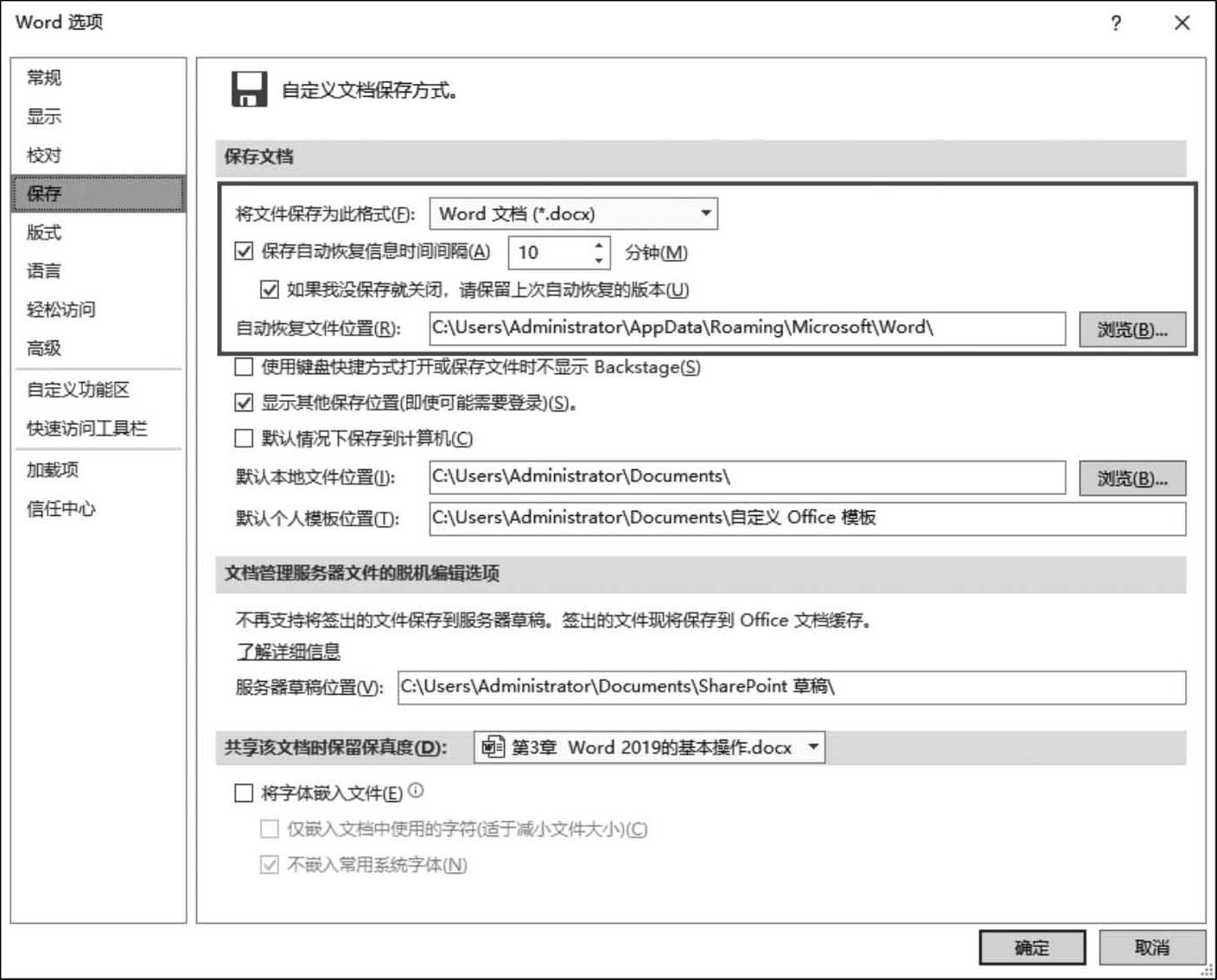Screen dimensions: 1217x980
Task: Close the Word Options dialog
Action: 1182,23
